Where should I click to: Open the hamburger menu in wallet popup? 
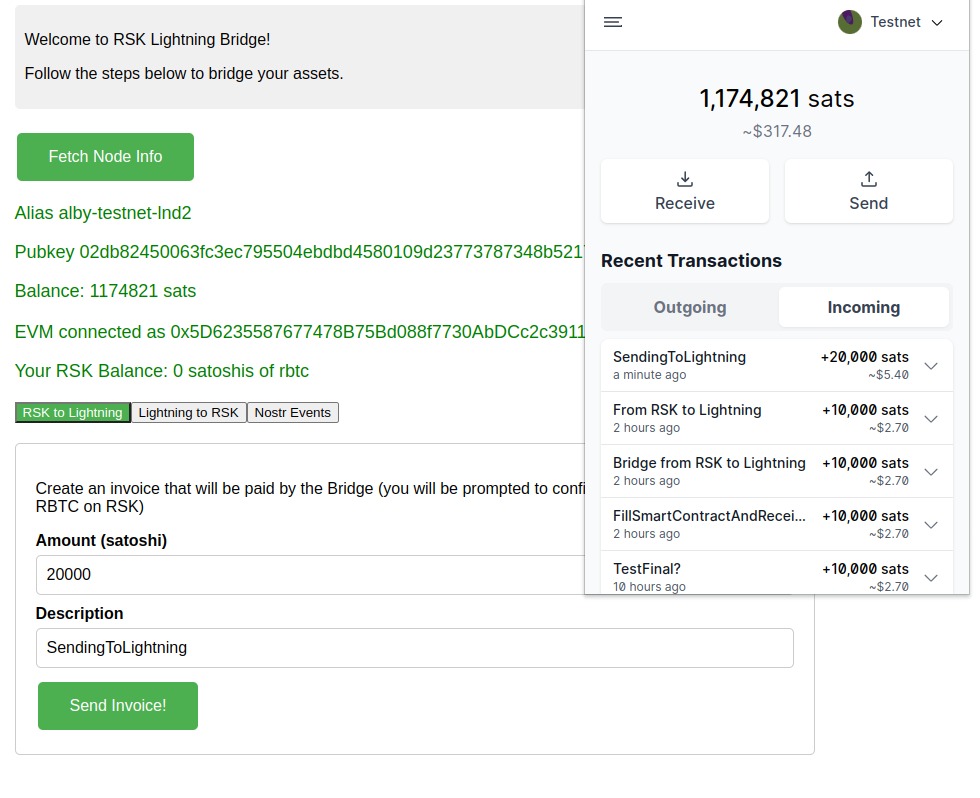[x=612, y=22]
